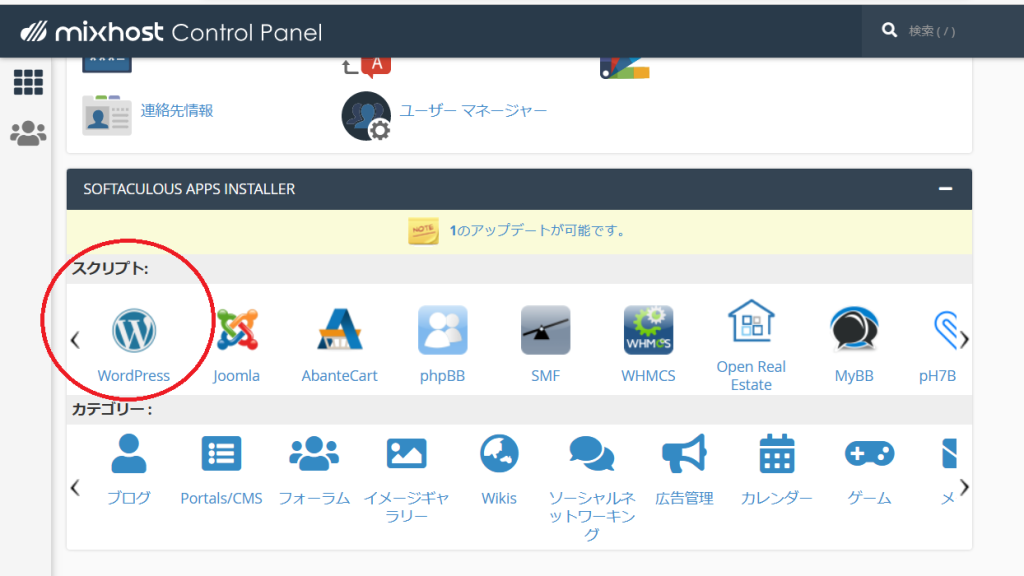The width and height of the screenshot is (1024, 576).
Task: Click the phpBB forum icon
Action: pyautogui.click(x=442, y=331)
